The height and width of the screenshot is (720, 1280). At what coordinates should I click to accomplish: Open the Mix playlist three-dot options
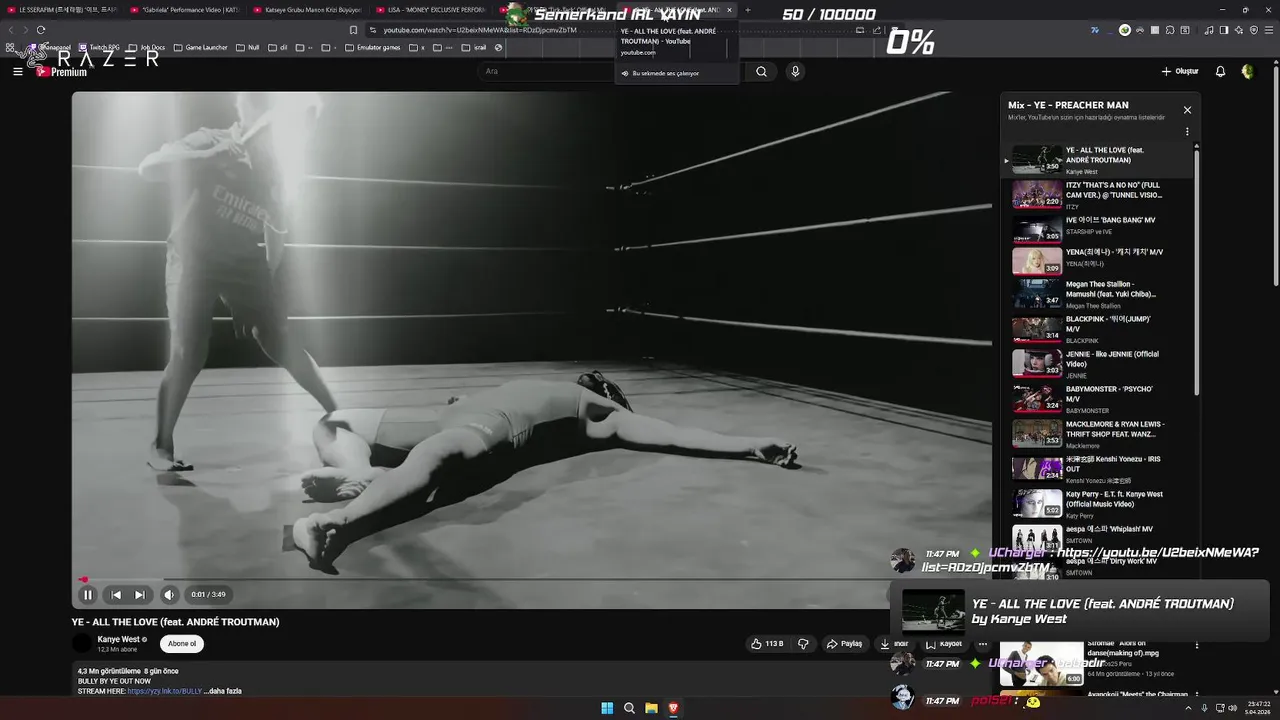1187,131
